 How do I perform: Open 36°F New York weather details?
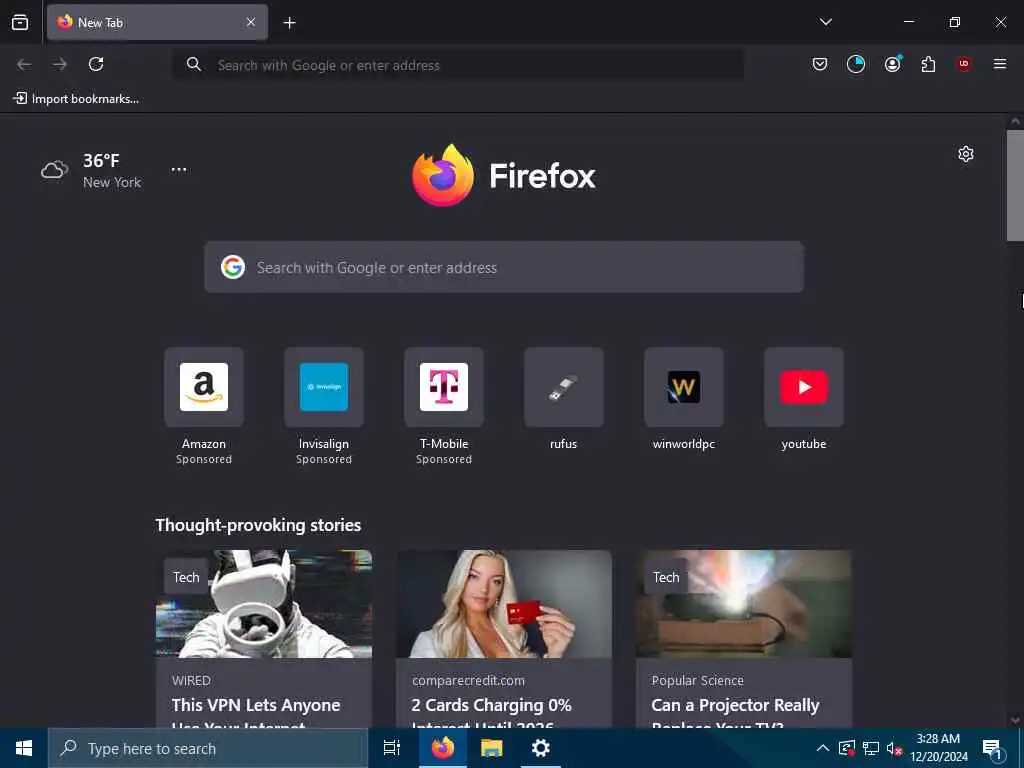[112, 170]
